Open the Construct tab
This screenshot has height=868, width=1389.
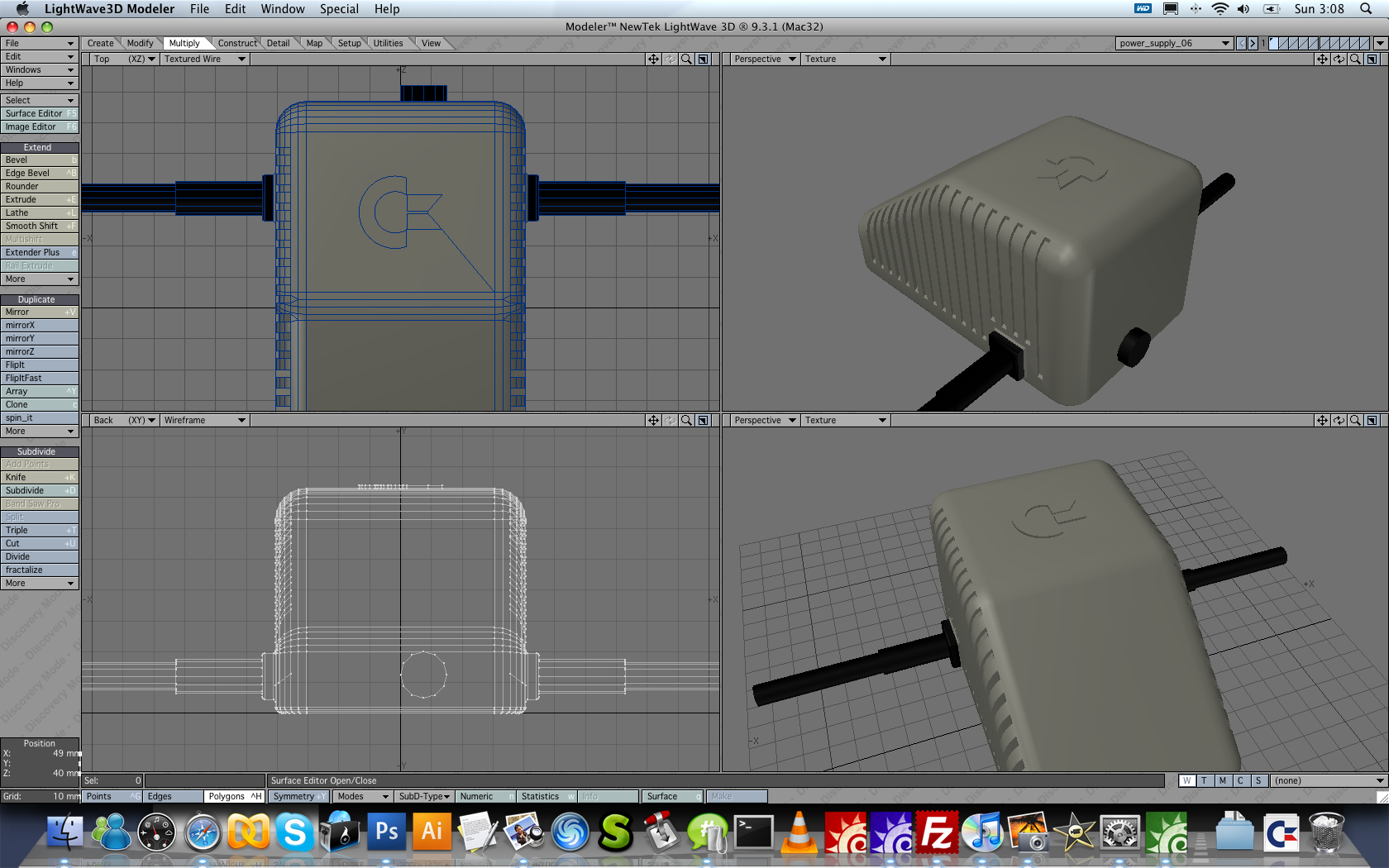click(237, 44)
